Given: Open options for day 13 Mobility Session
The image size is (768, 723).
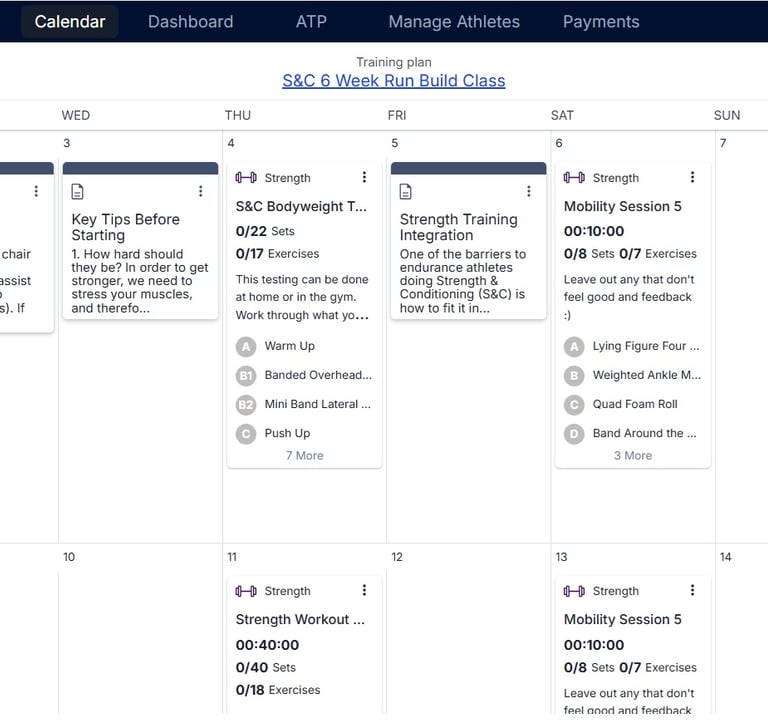Looking at the screenshot, I should (692, 590).
